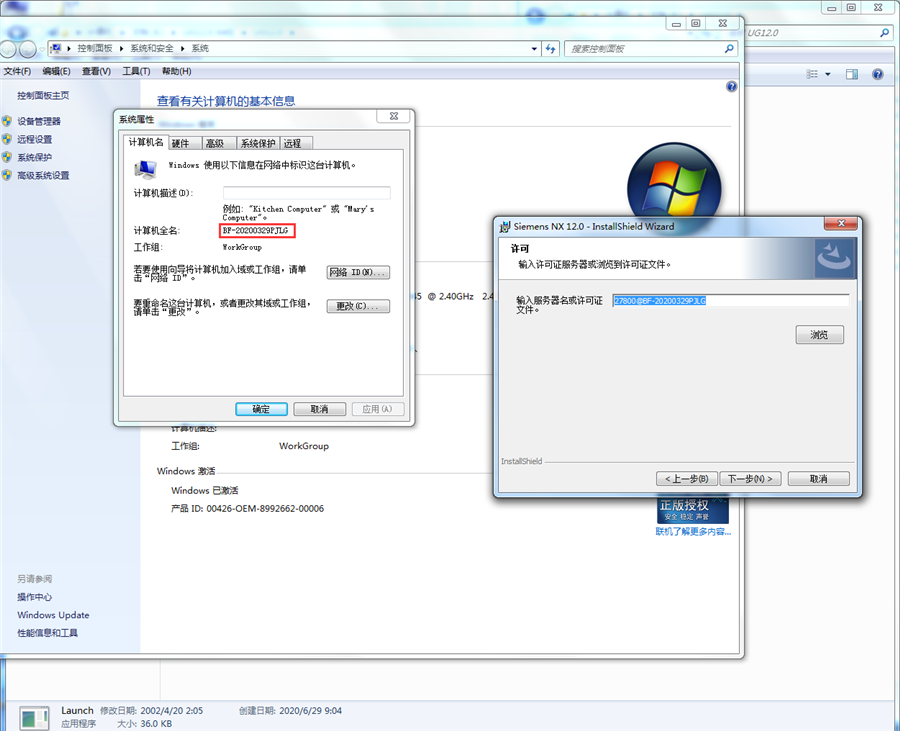Open 控制面板主页 link

(x=43, y=95)
